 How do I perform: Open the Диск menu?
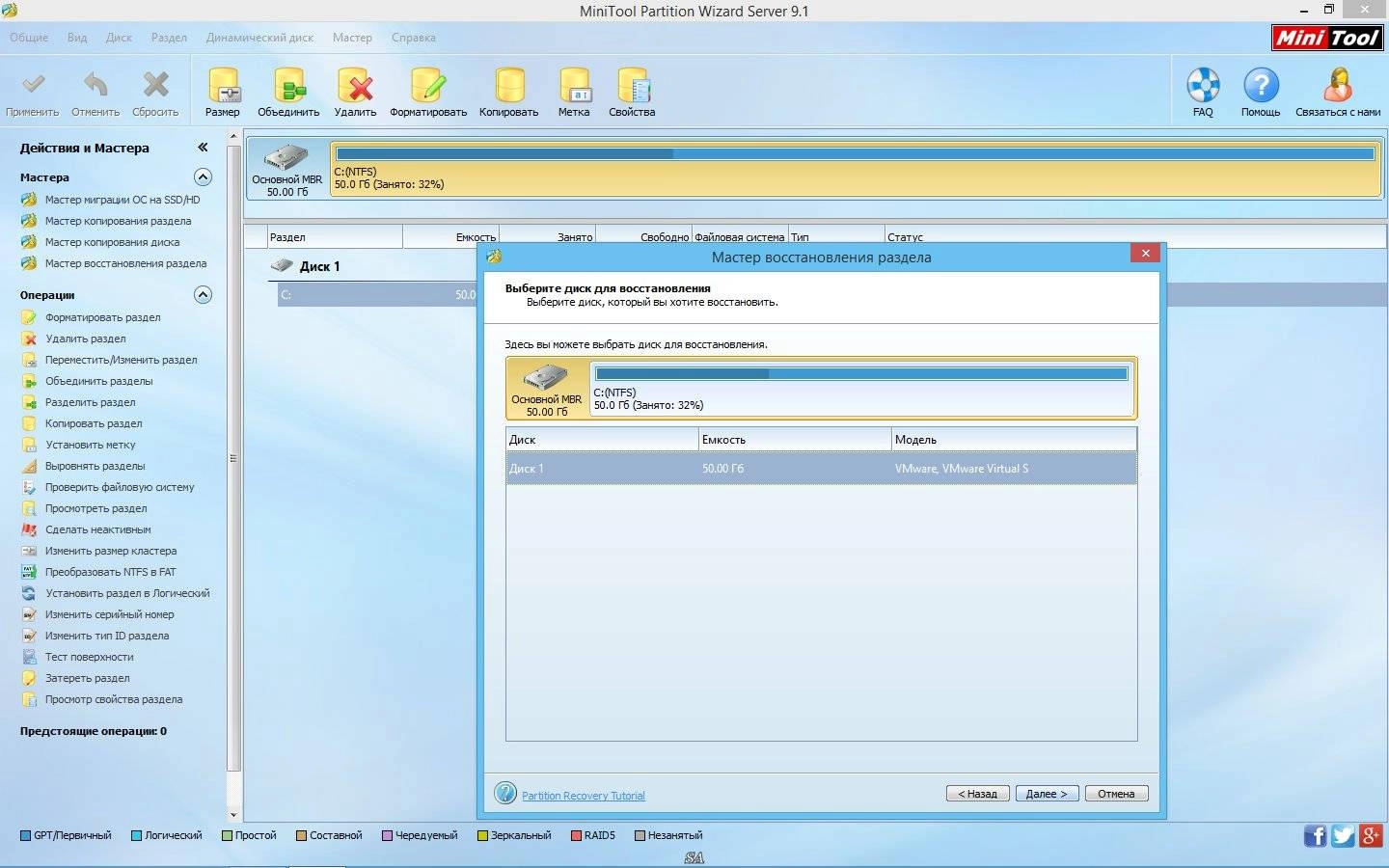[119, 38]
